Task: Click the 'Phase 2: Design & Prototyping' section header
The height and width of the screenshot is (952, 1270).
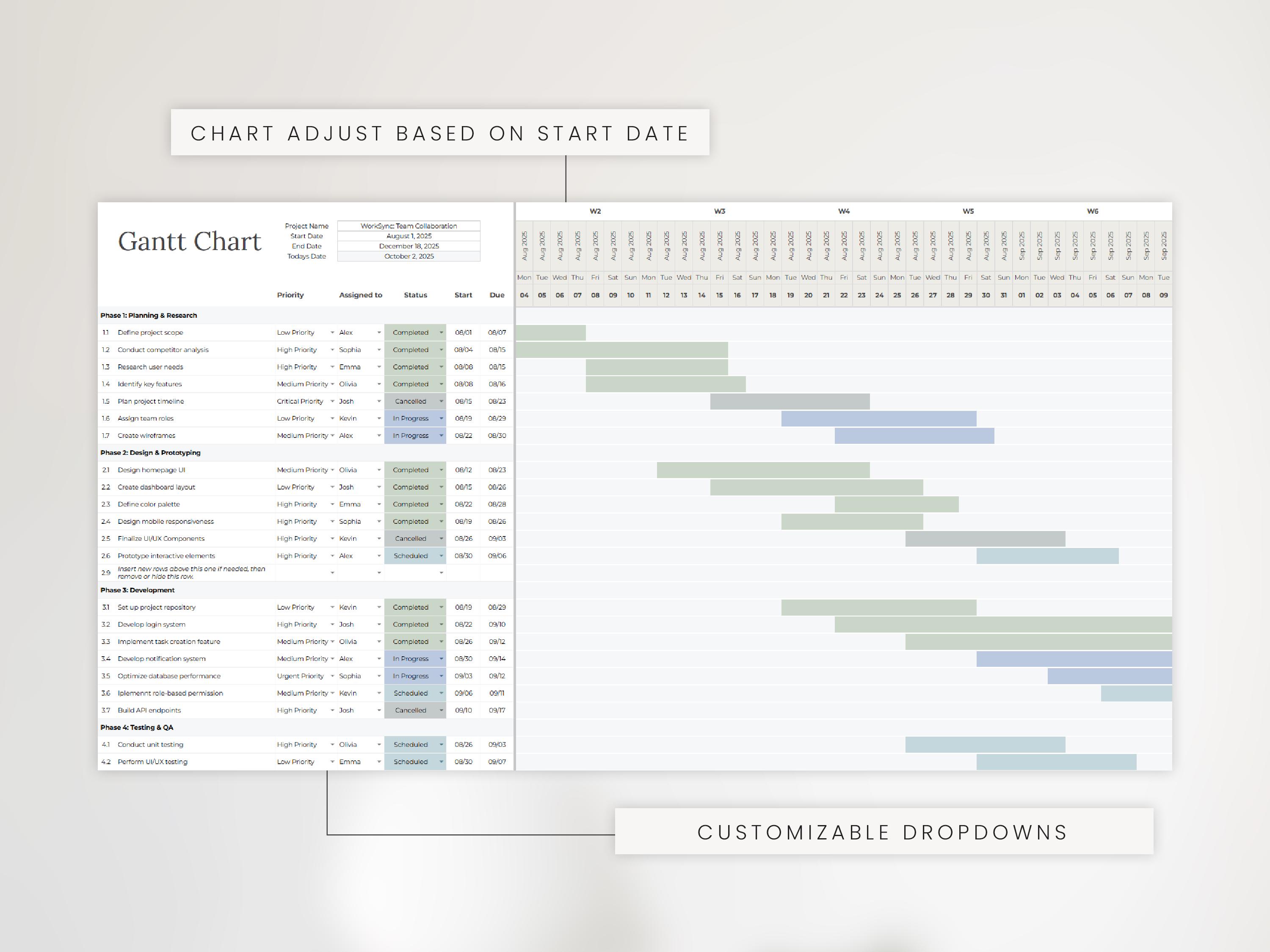Action: [150, 453]
